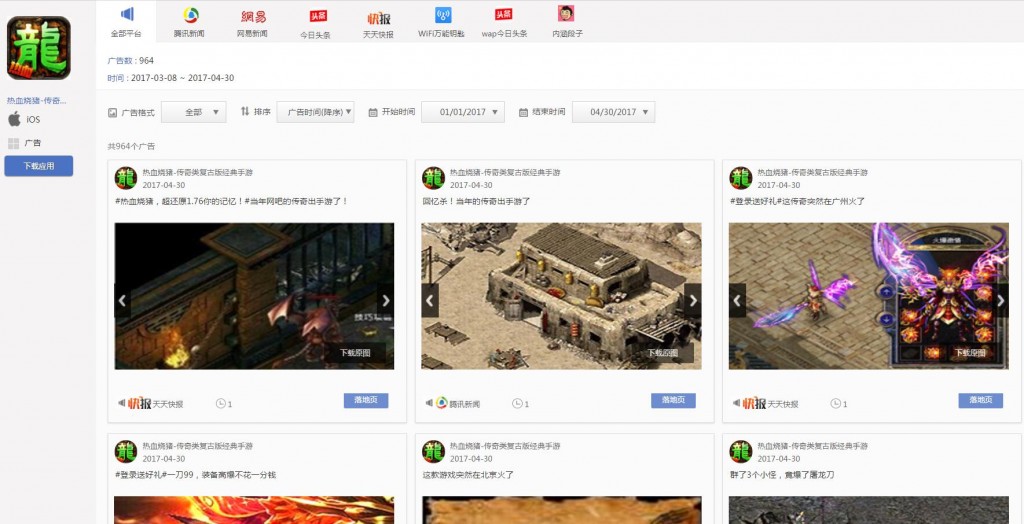
Task: Open 落地页 for the 广州火了 ad
Action: [x=981, y=401]
